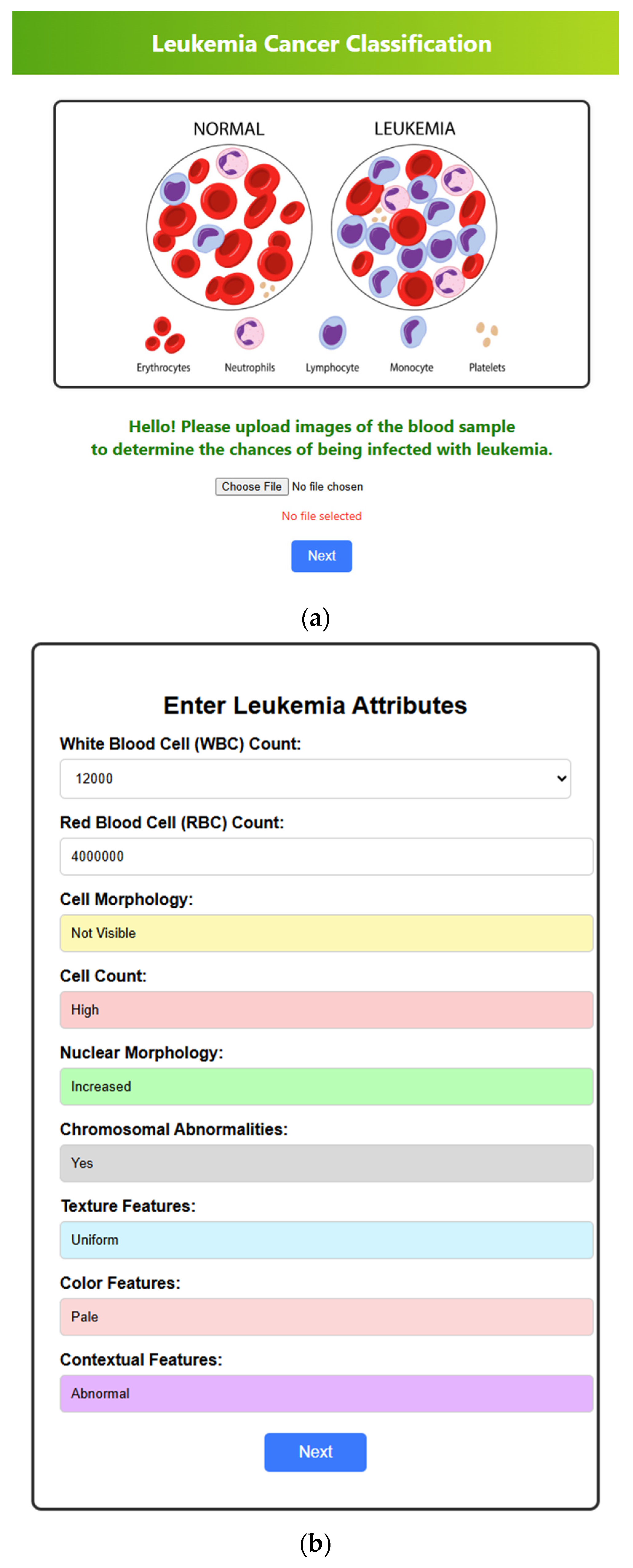Click the Leukemia Cancer Classification header
633x1568 pixels.
point(321,44)
